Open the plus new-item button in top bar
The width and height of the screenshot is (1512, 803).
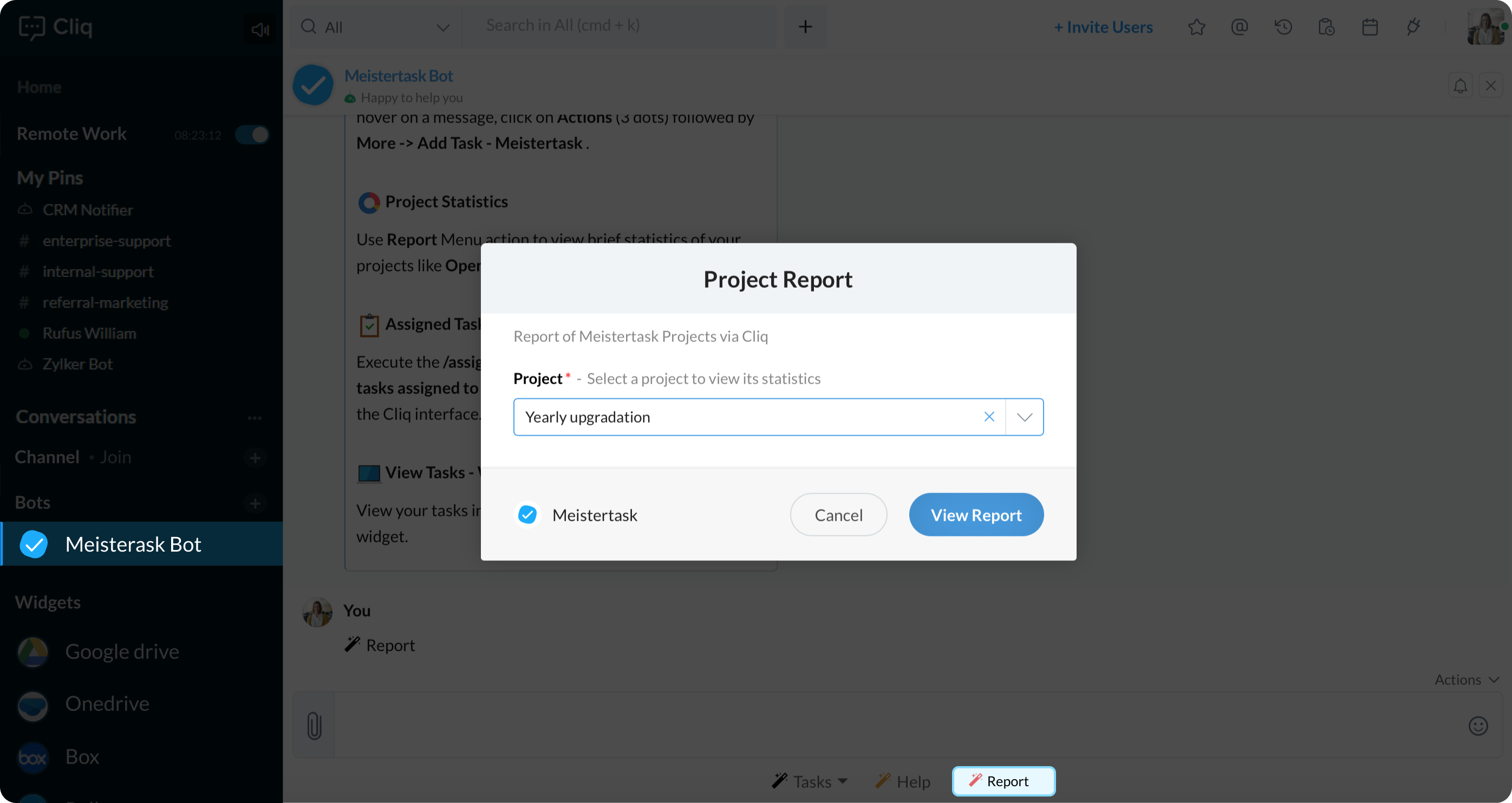click(805, 27)
